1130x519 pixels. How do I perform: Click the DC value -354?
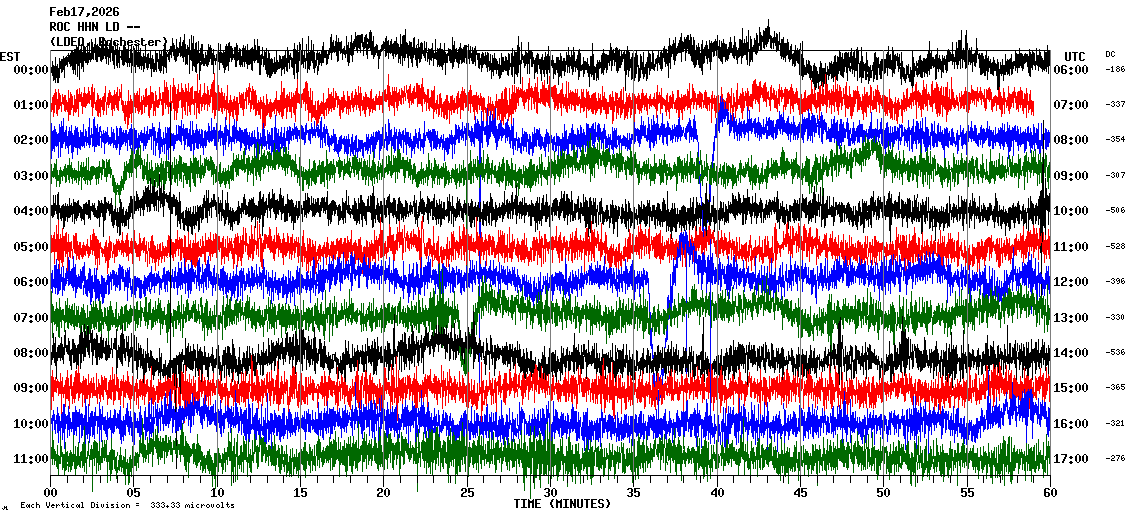1115,139
